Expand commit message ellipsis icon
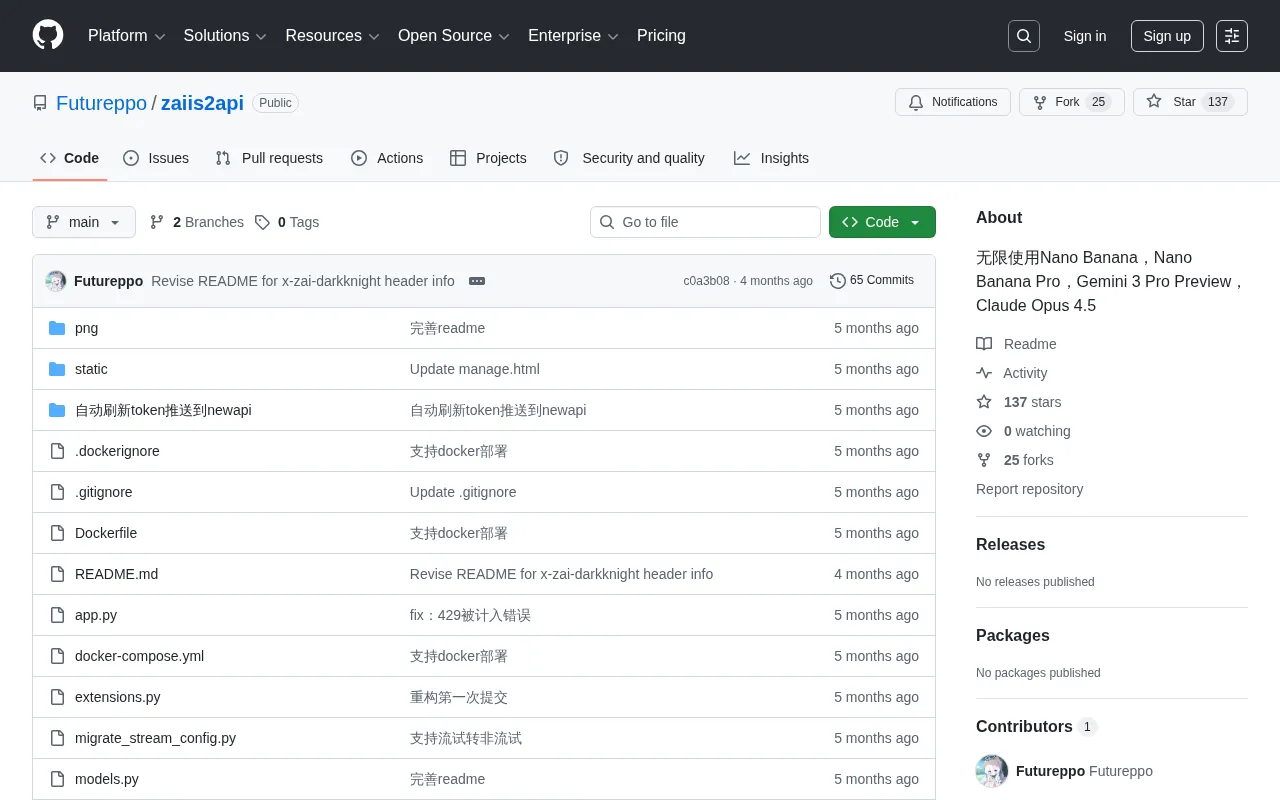 [477, 281]
